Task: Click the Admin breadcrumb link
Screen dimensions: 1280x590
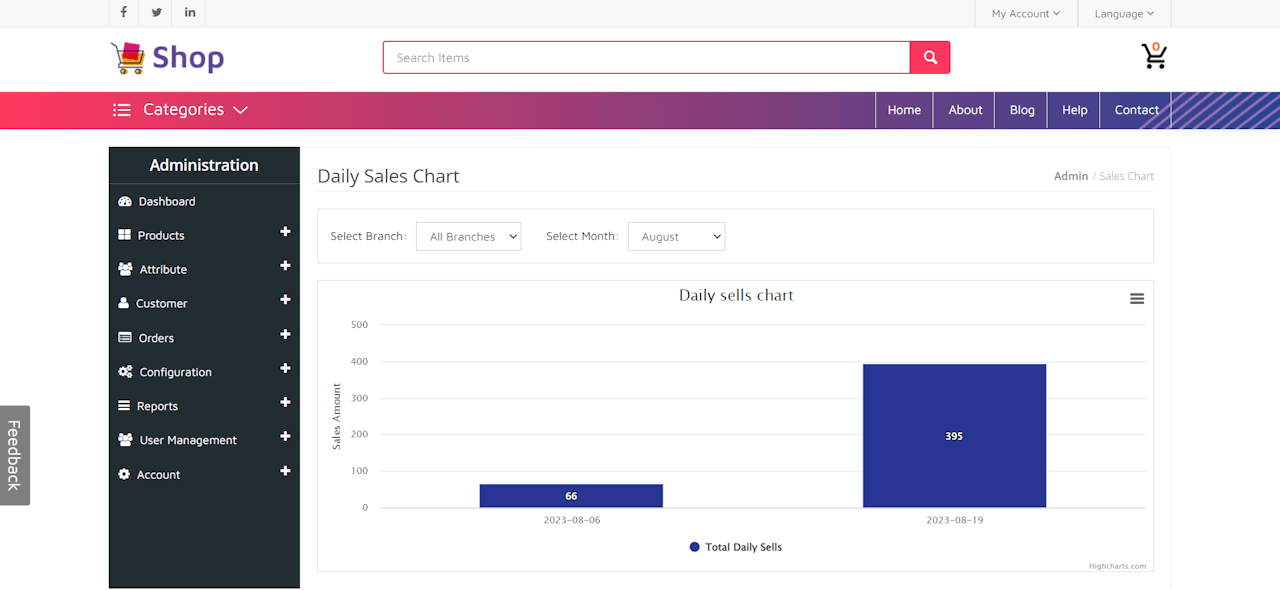Action: 1071,175
